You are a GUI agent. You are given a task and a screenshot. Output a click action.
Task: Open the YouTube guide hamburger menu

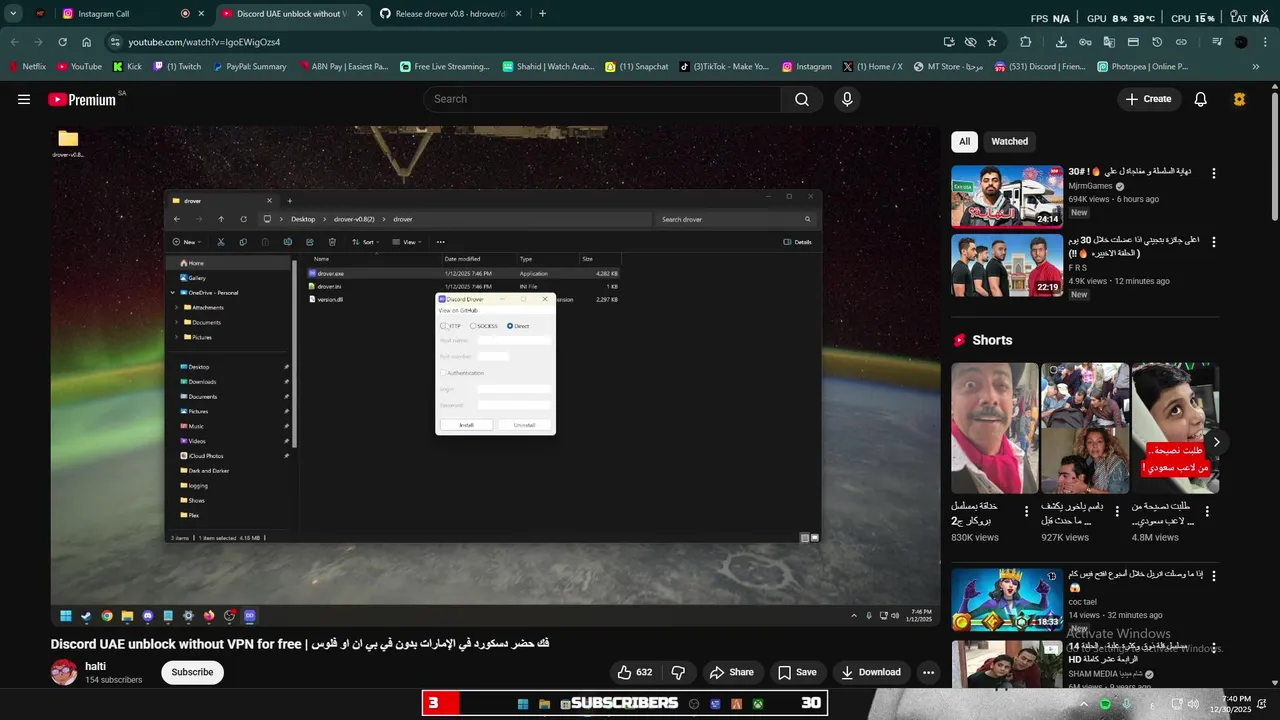tap(24, 99)
